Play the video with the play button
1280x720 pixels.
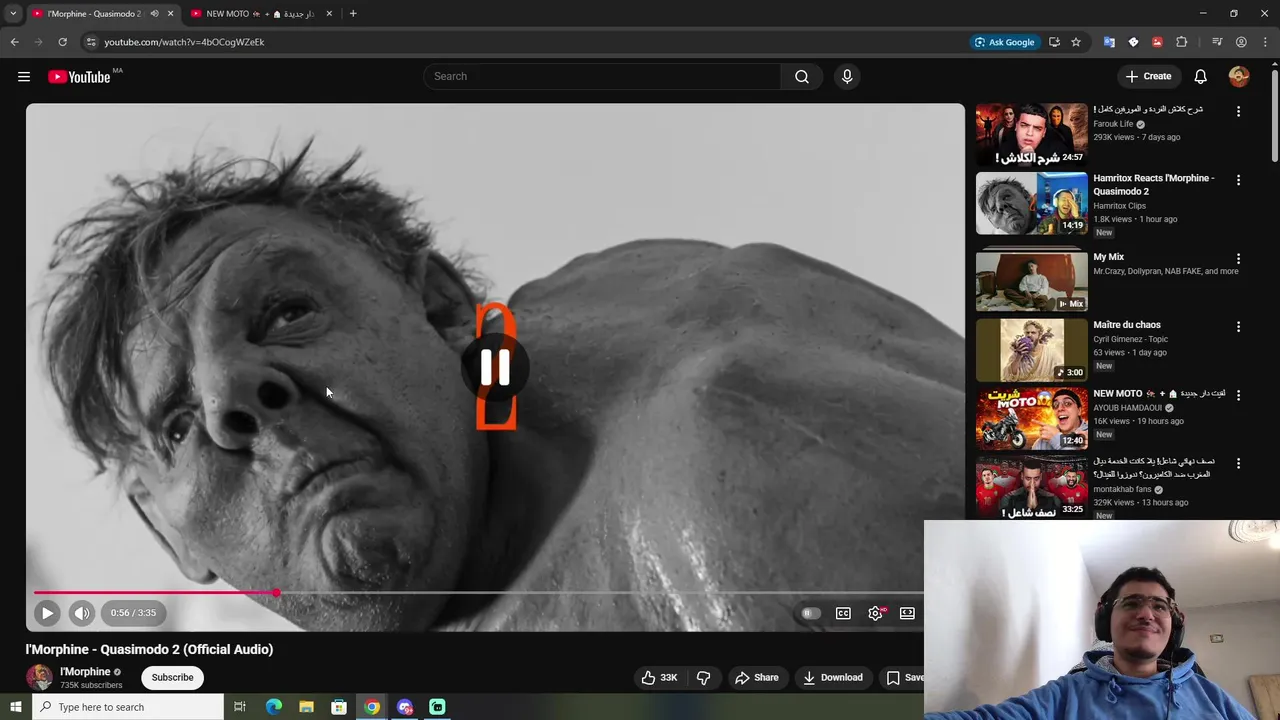47,613
